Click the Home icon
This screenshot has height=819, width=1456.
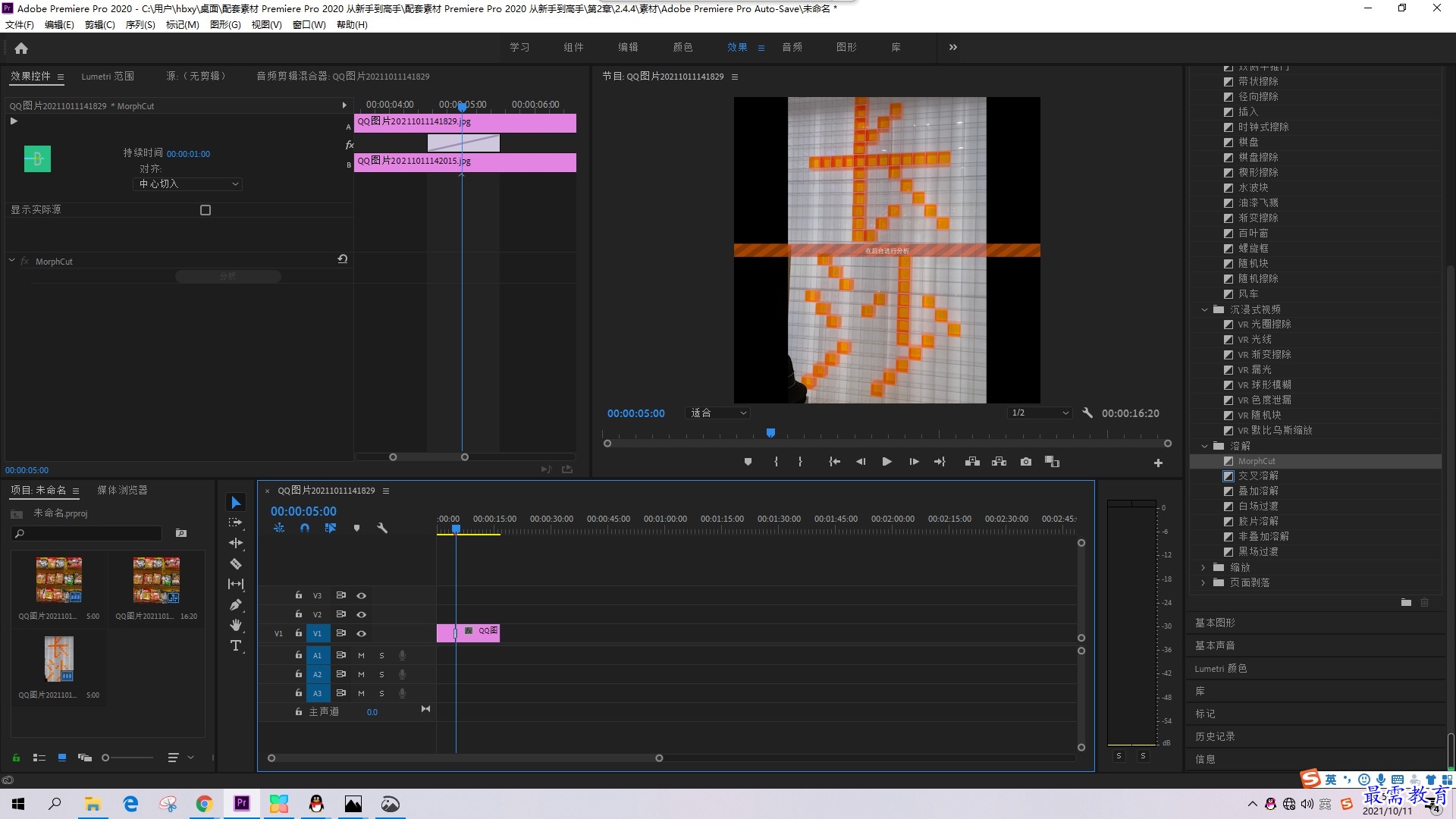(x=21, y=48)
